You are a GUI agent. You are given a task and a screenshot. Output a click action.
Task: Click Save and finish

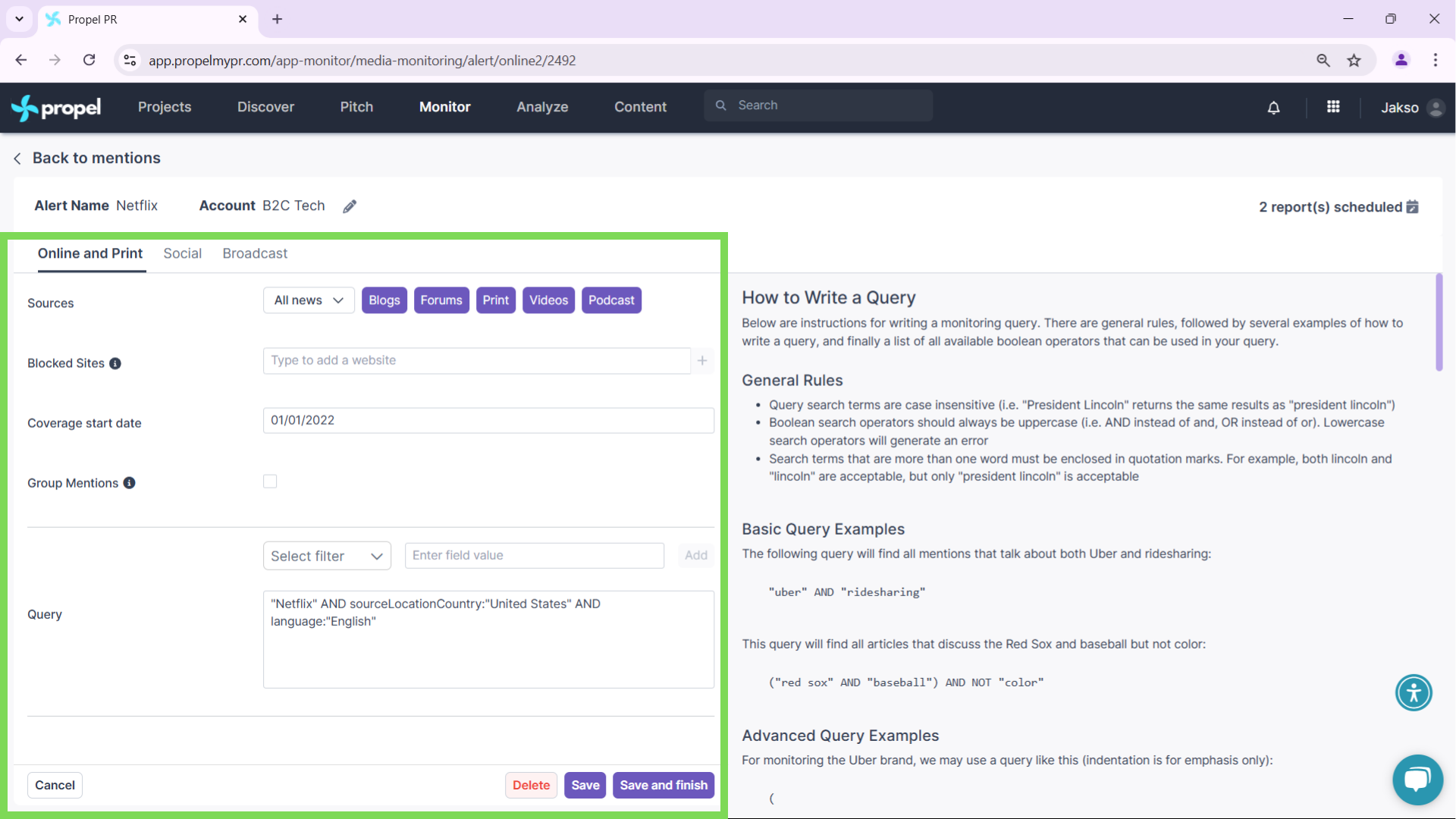click(664, 785)
